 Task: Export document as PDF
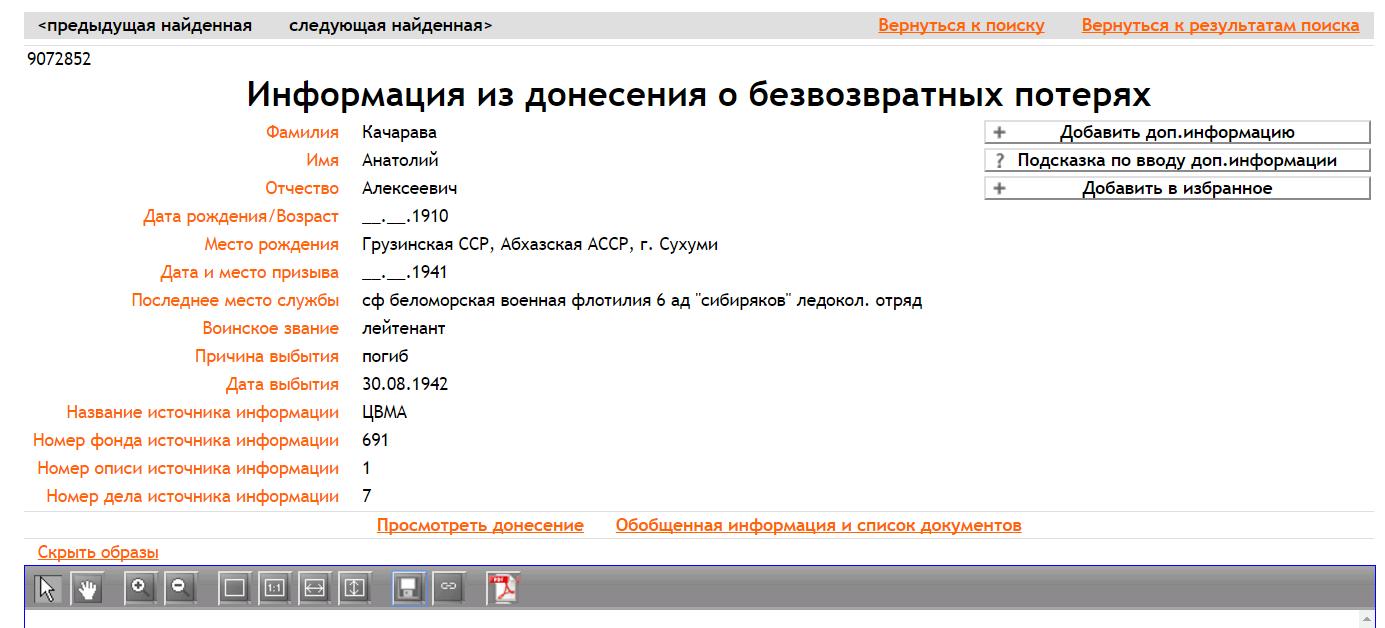coord(503,589)
